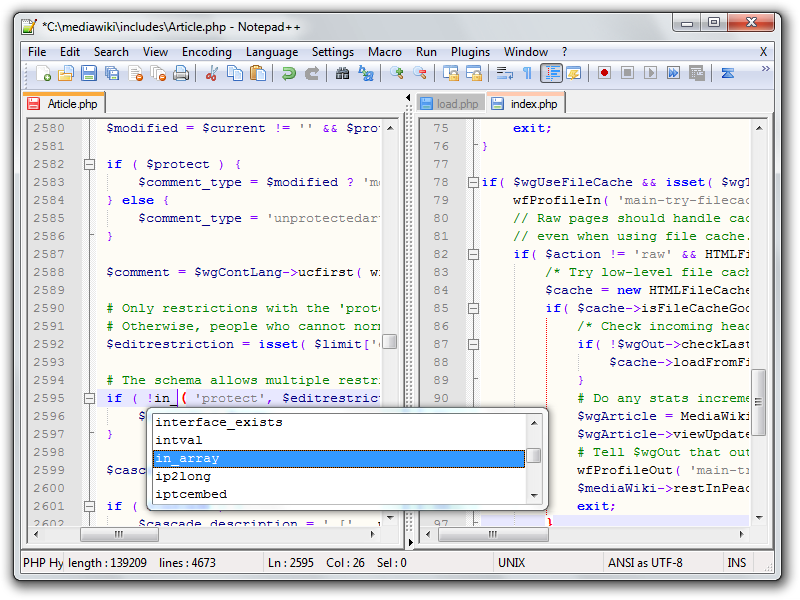Open a file with the toolbar icon

(66, 72)
